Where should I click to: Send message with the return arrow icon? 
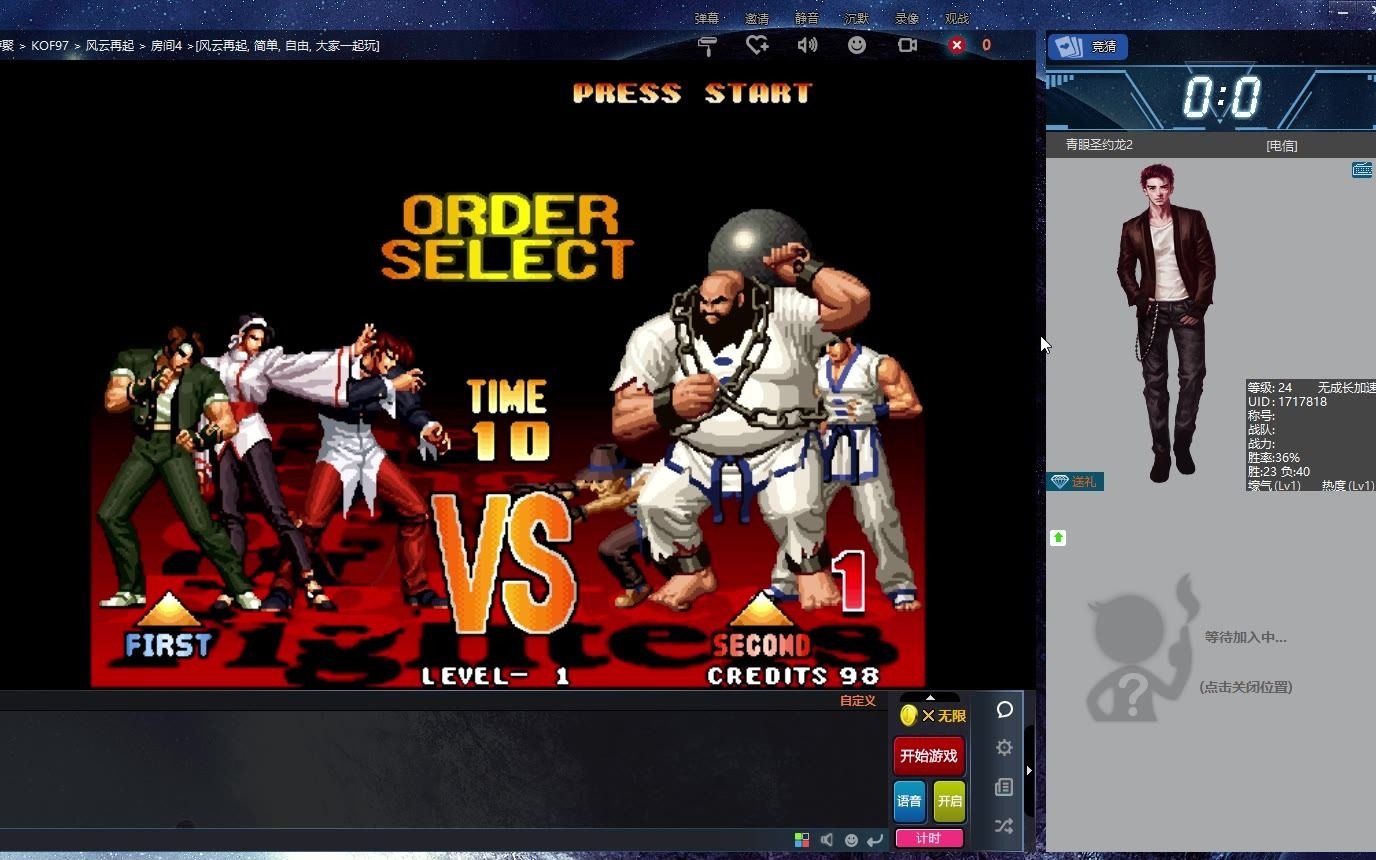pos(875,840)
